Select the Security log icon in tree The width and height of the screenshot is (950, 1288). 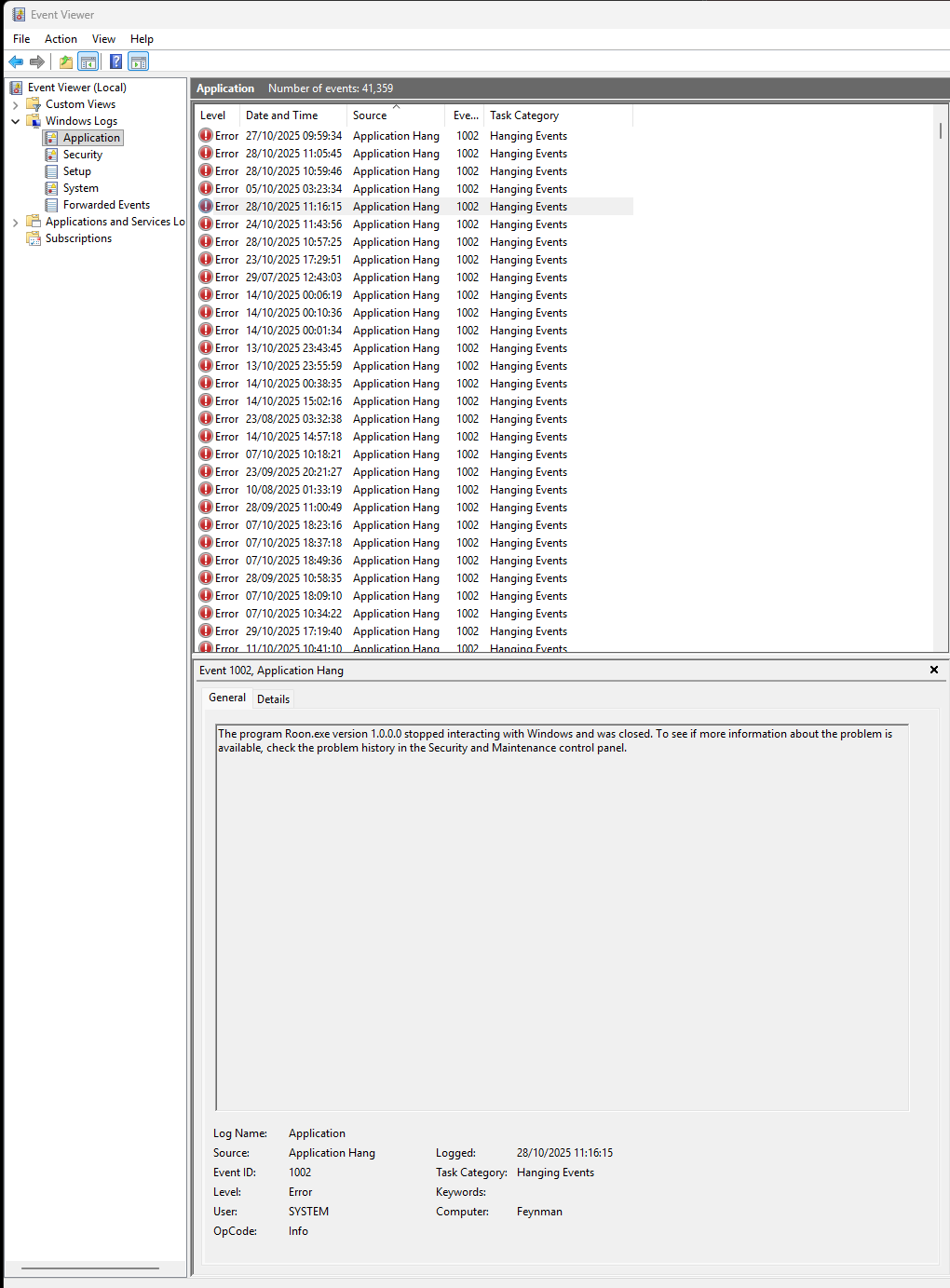(52, 155)
